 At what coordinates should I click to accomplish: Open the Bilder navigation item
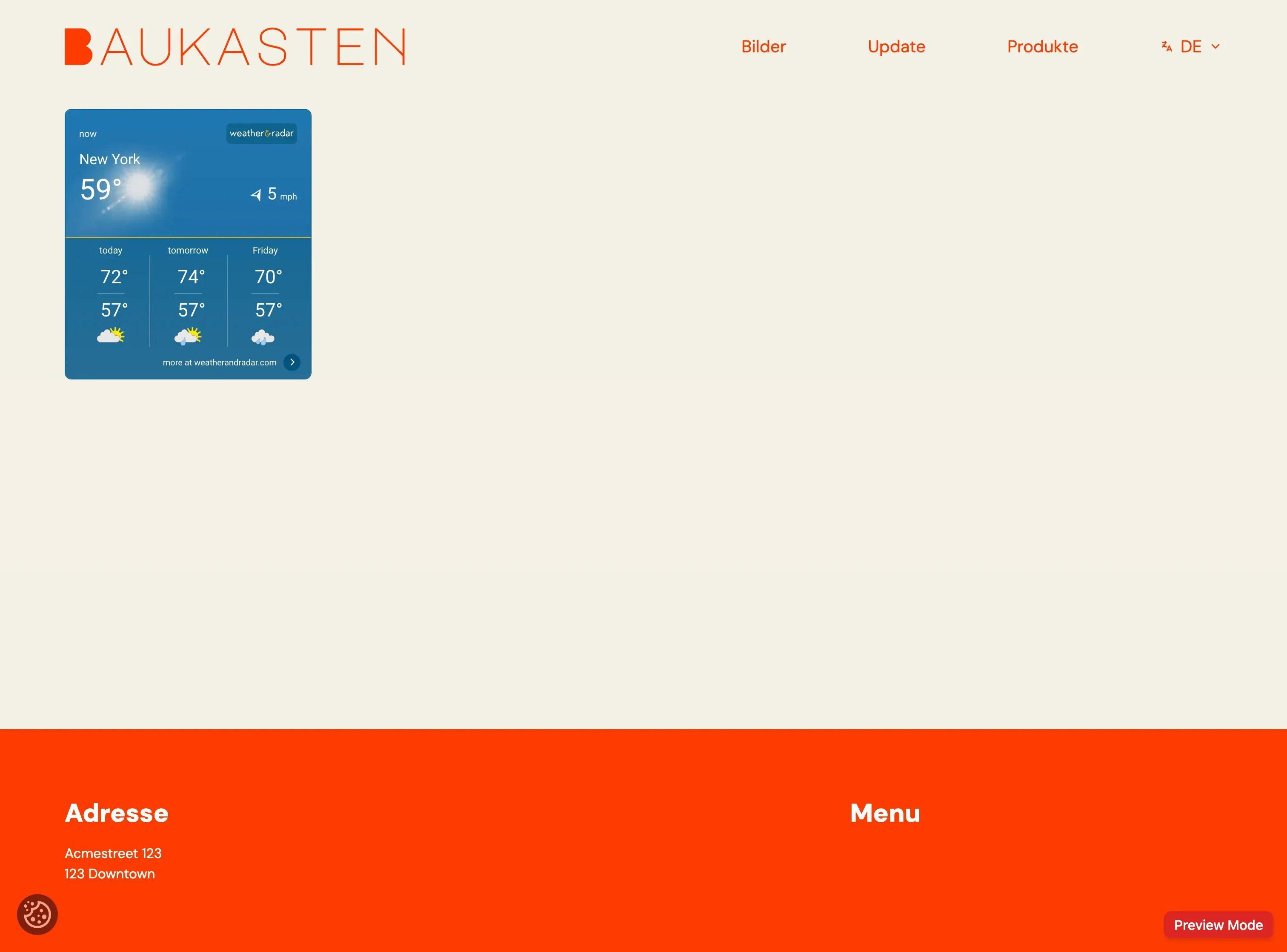click(x=763, y=47)
